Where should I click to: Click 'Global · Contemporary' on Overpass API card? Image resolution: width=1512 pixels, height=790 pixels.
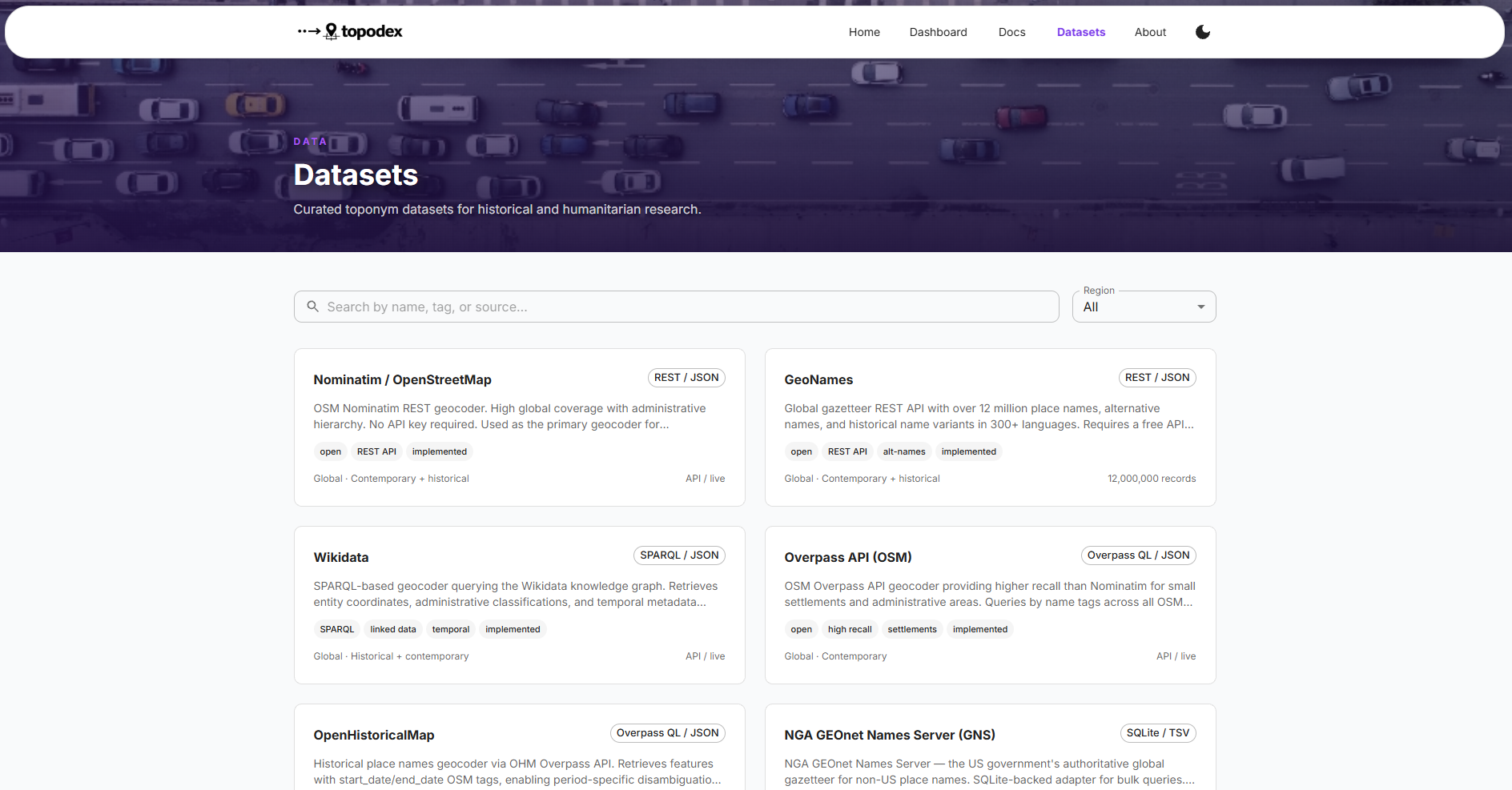[835, 656]
